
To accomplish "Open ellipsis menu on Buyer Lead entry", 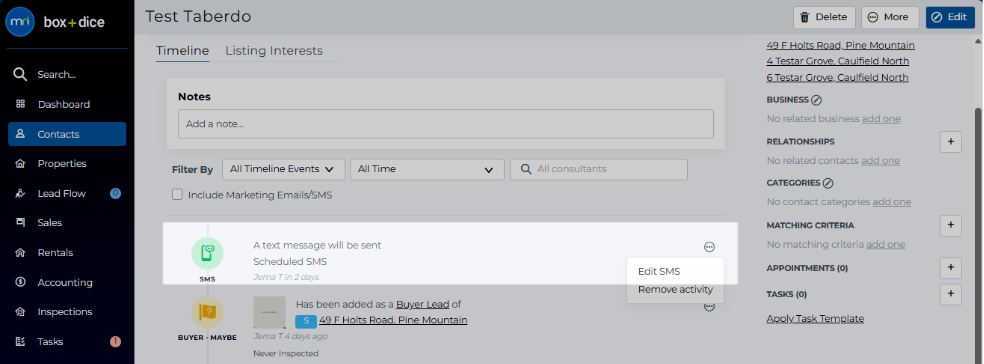I will click(709, 307).
